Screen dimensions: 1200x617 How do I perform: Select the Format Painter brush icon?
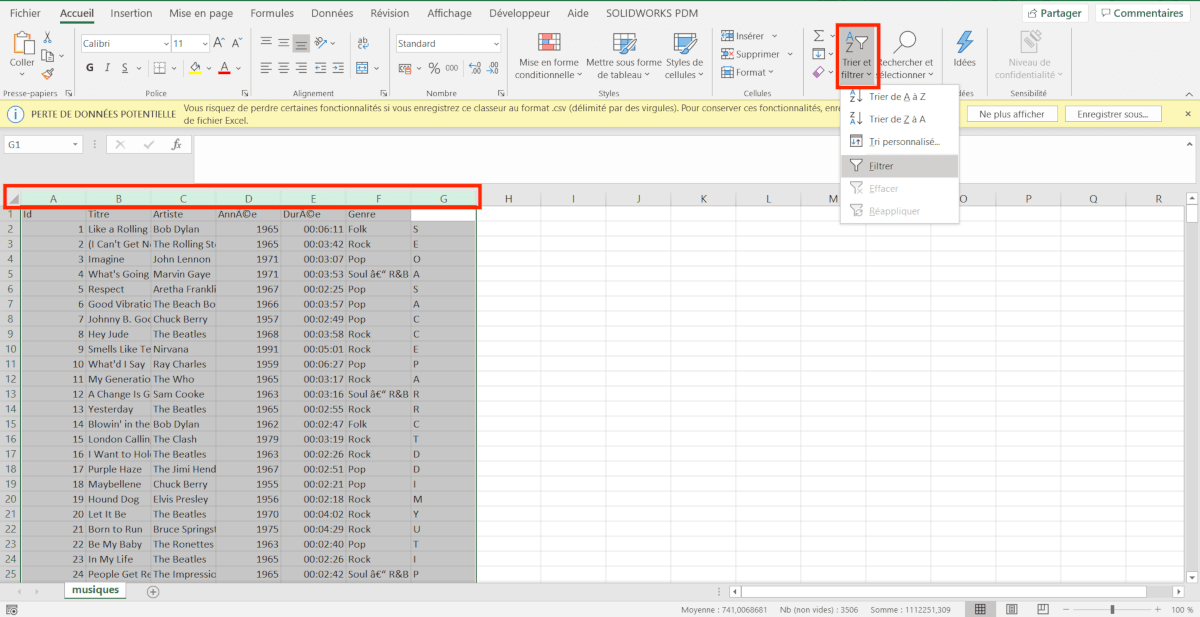[48, 73]
